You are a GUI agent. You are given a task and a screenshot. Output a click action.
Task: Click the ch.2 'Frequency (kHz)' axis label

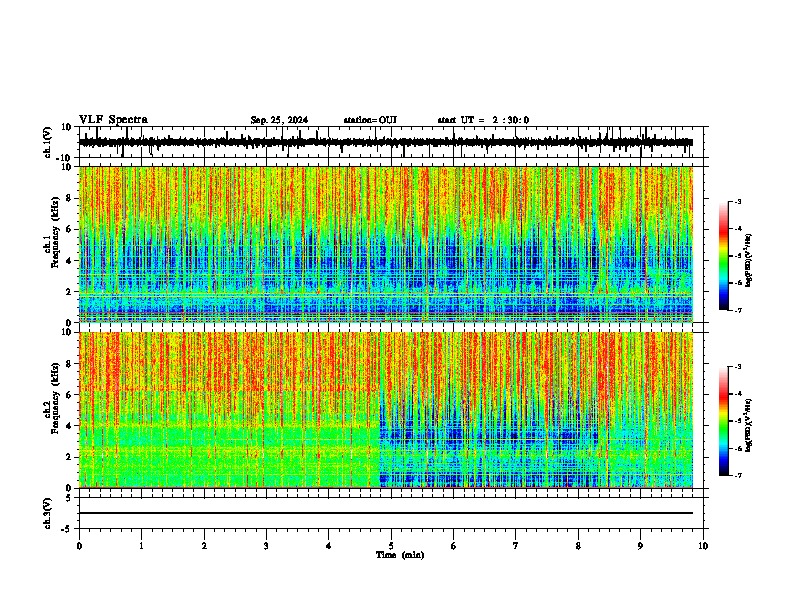55,398
